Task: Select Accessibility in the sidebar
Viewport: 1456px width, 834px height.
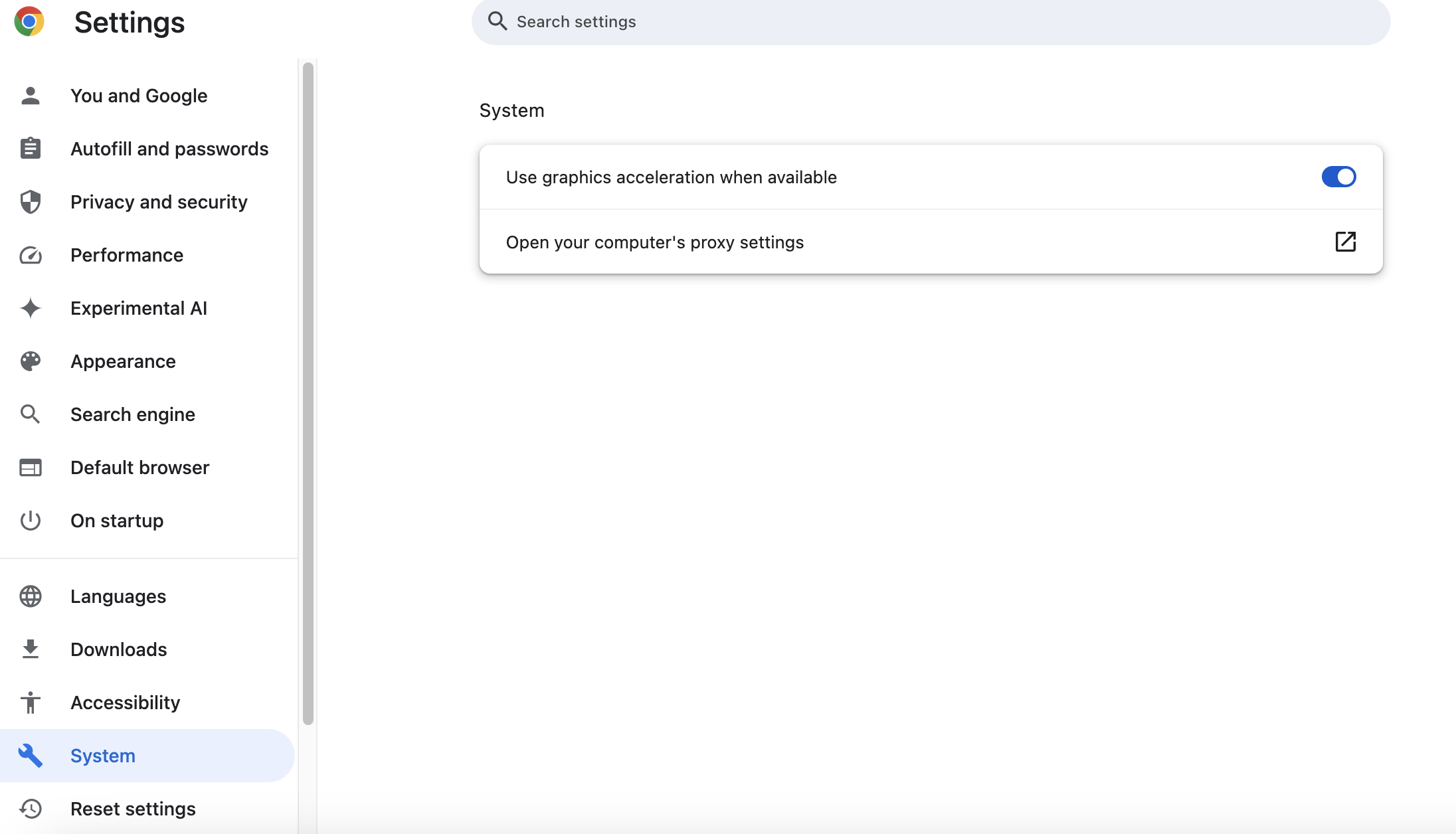Action: (x=125, y=703)
